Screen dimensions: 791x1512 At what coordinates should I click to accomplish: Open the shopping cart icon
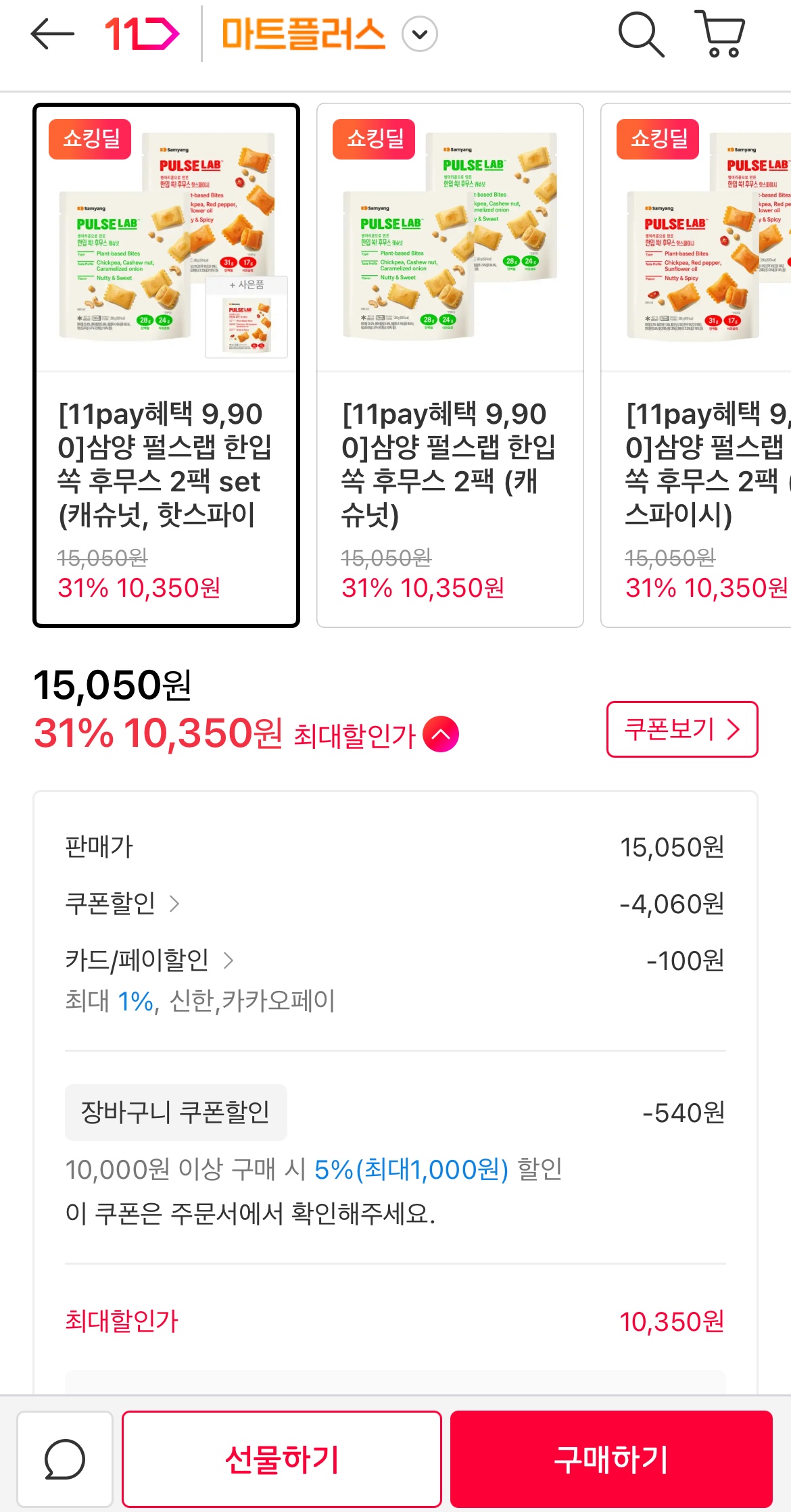click(721, 34)
